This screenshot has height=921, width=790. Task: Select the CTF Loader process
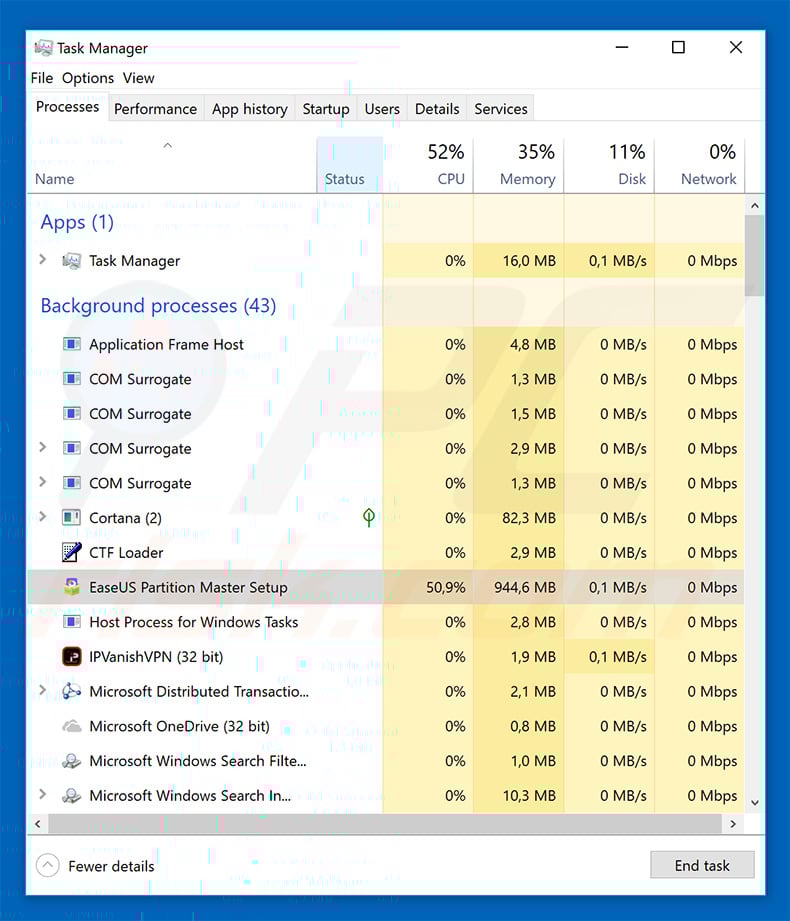[386, 552]
